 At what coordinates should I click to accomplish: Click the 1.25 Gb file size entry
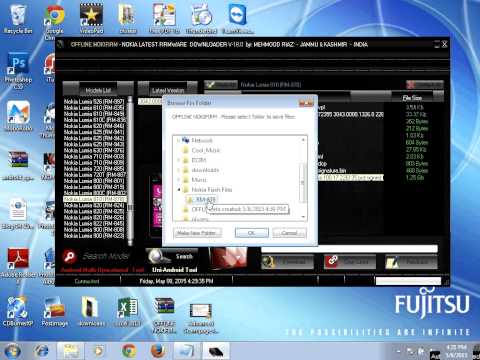tap(414, 178)
